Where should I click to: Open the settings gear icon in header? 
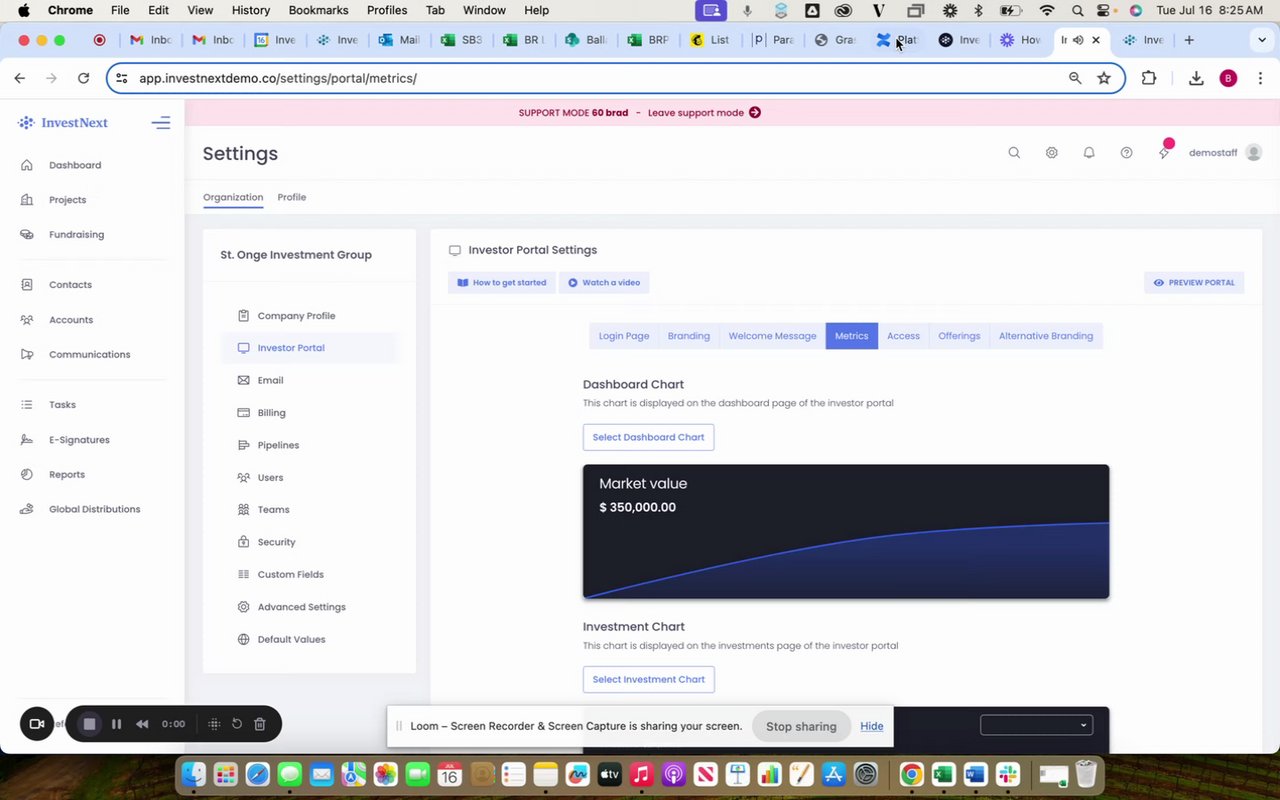point(1052,153)
